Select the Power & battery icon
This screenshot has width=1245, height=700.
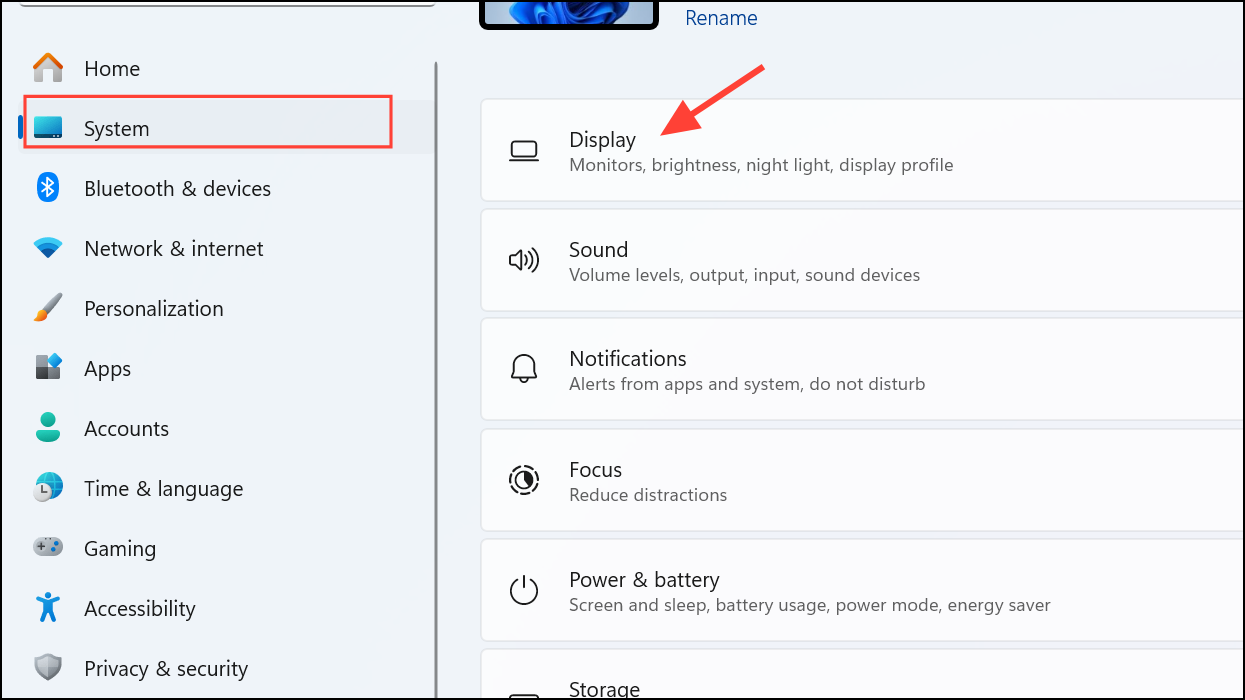coord(524,590)
